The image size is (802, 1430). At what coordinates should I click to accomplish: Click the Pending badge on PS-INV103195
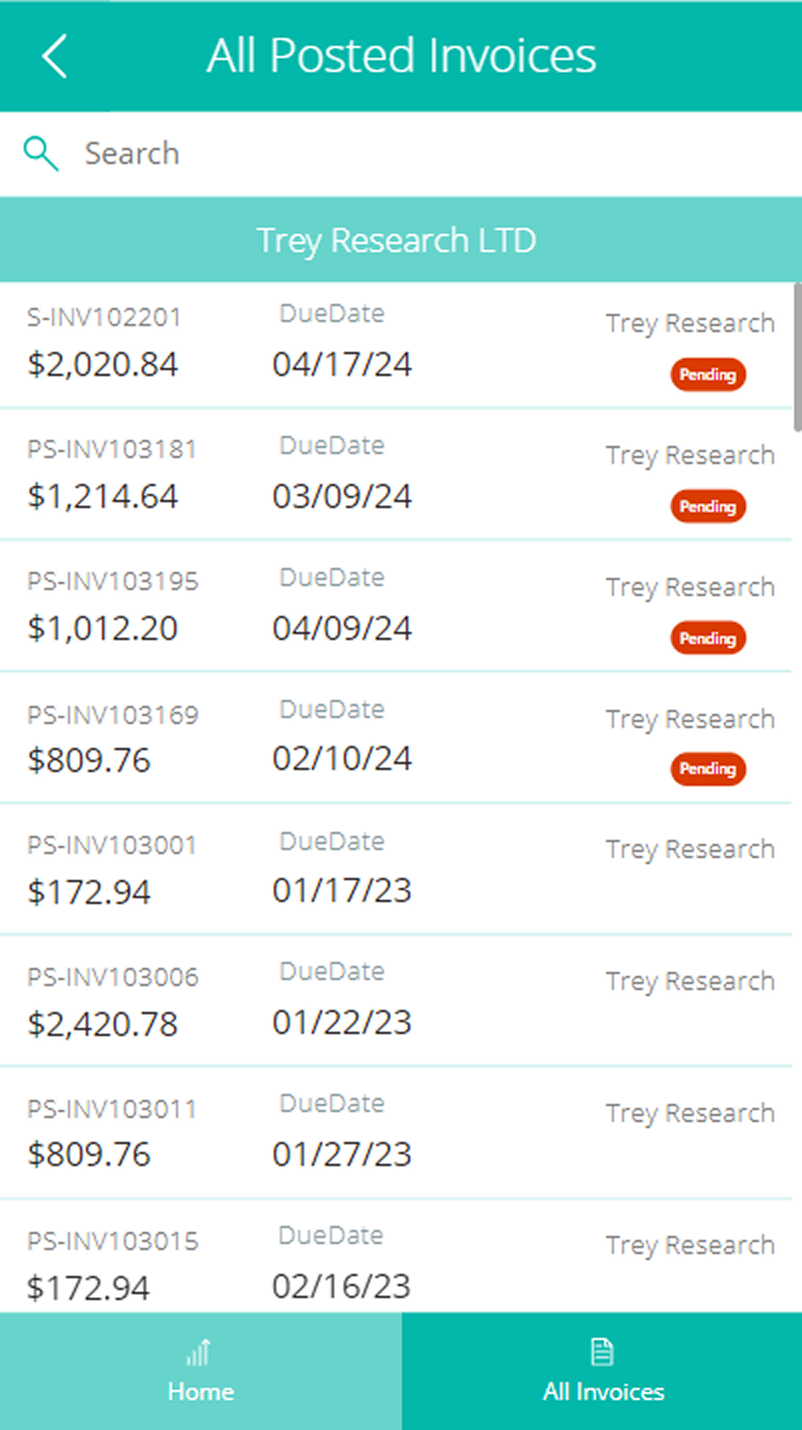[708, 638]
